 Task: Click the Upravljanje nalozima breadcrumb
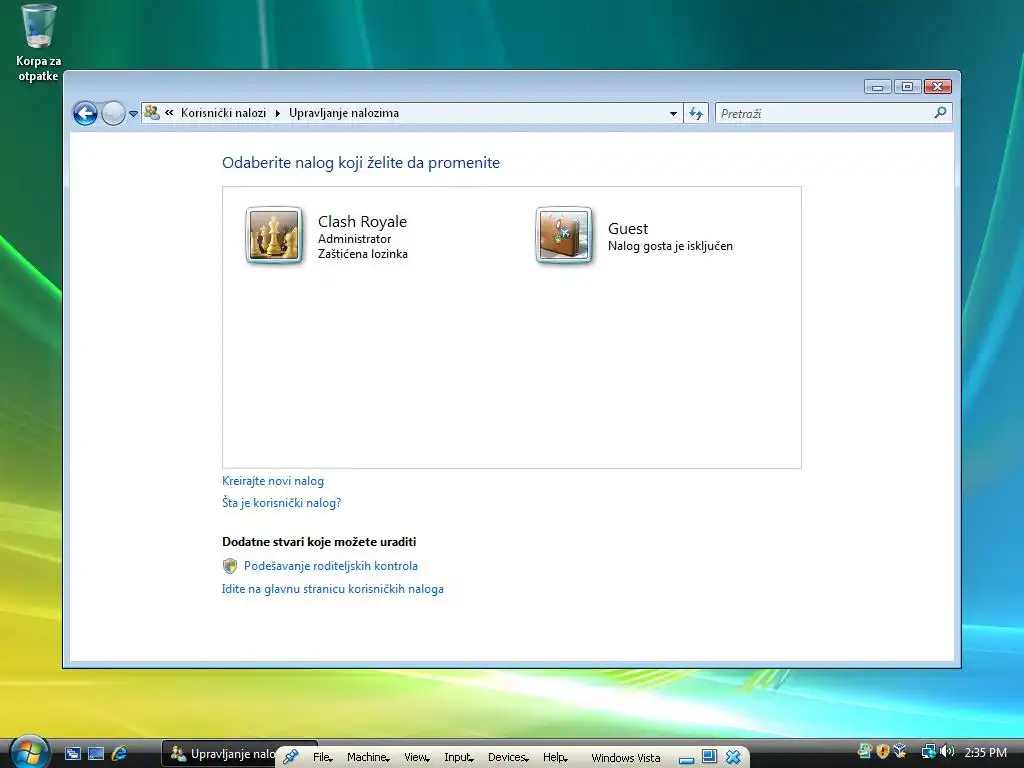pyautogui.click(x=344, y=113)
